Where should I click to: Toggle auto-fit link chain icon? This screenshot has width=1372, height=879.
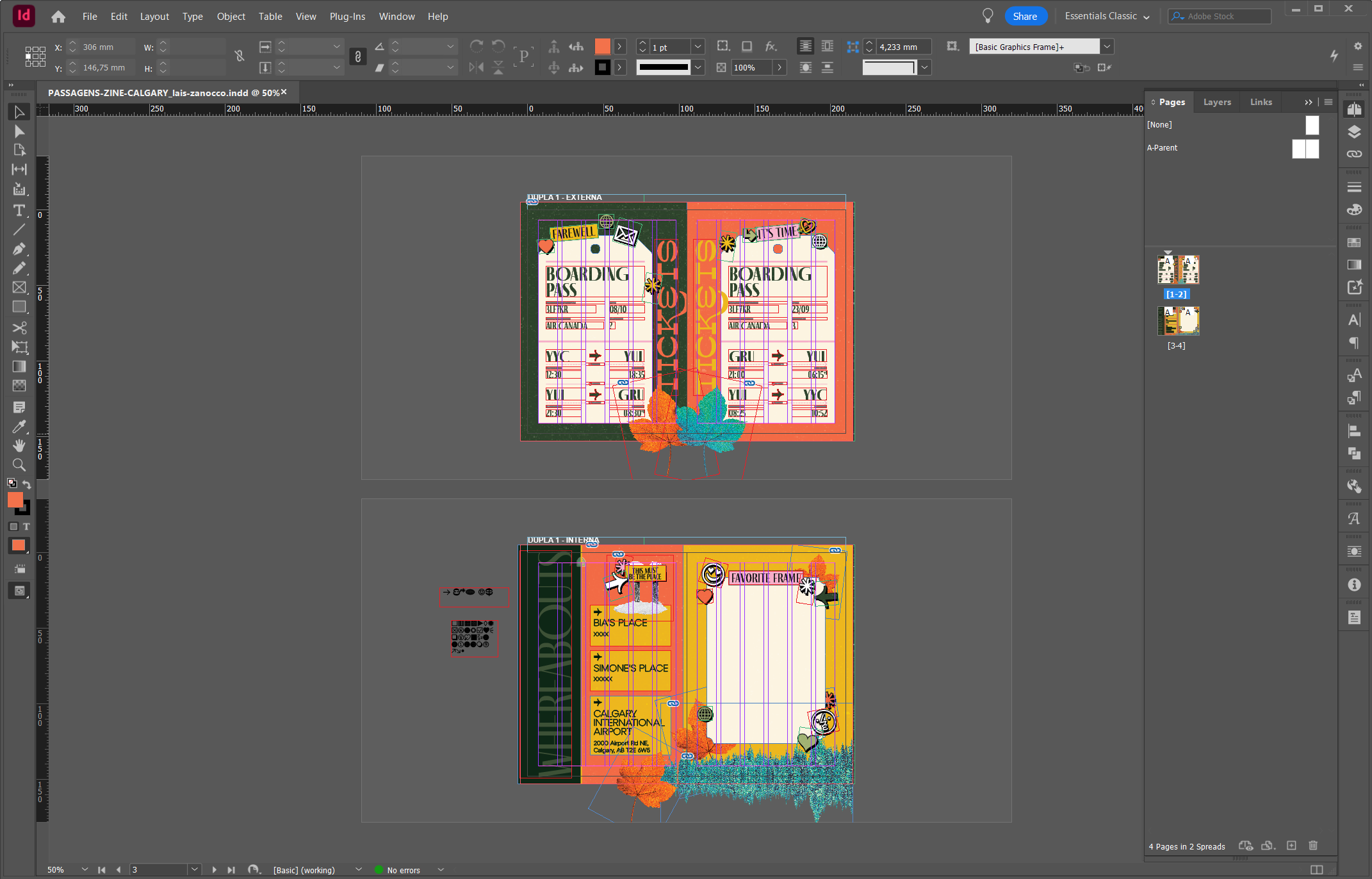pyautogui.click(x=357, y=56)
